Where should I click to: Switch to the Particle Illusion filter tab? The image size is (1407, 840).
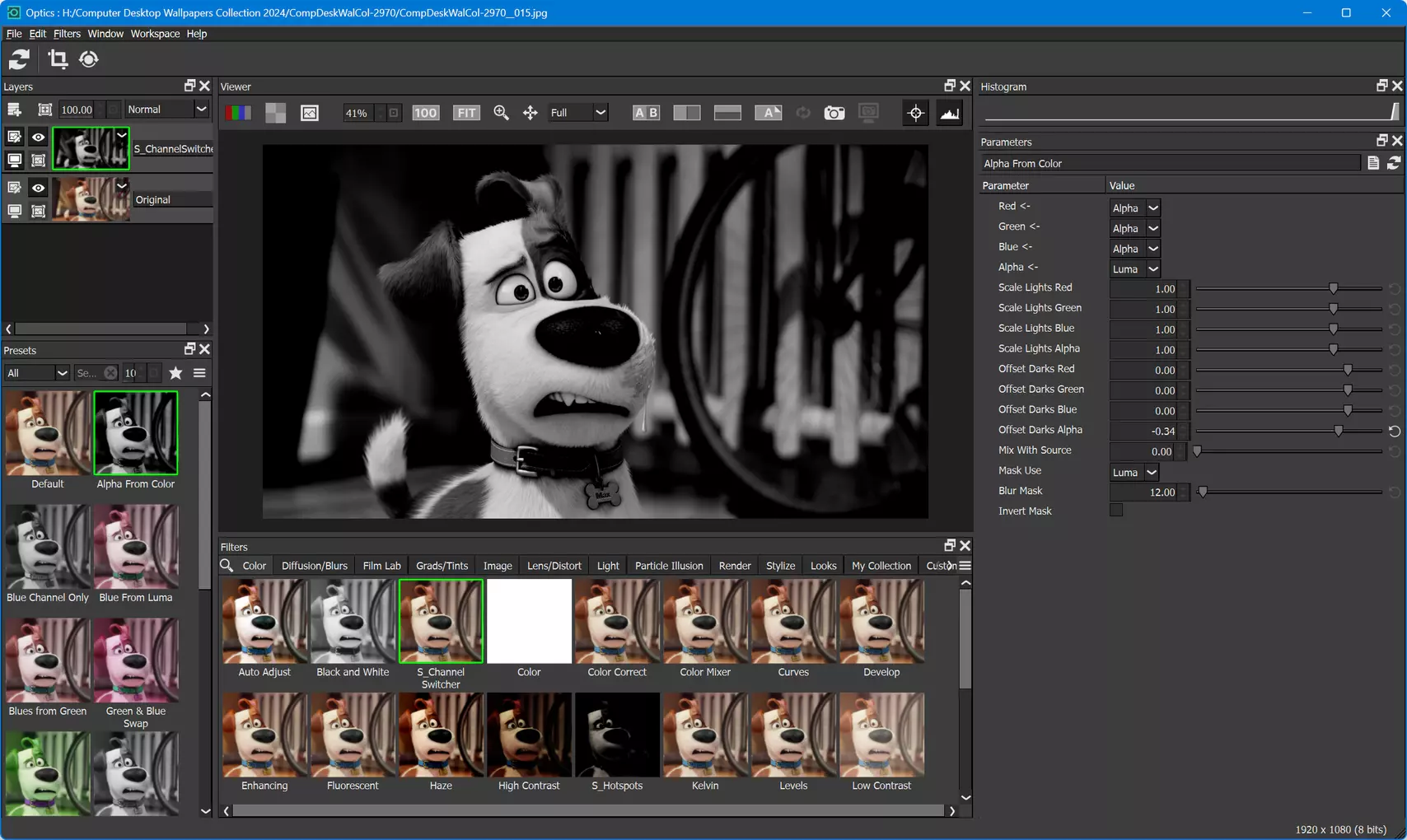coord(669,566)
